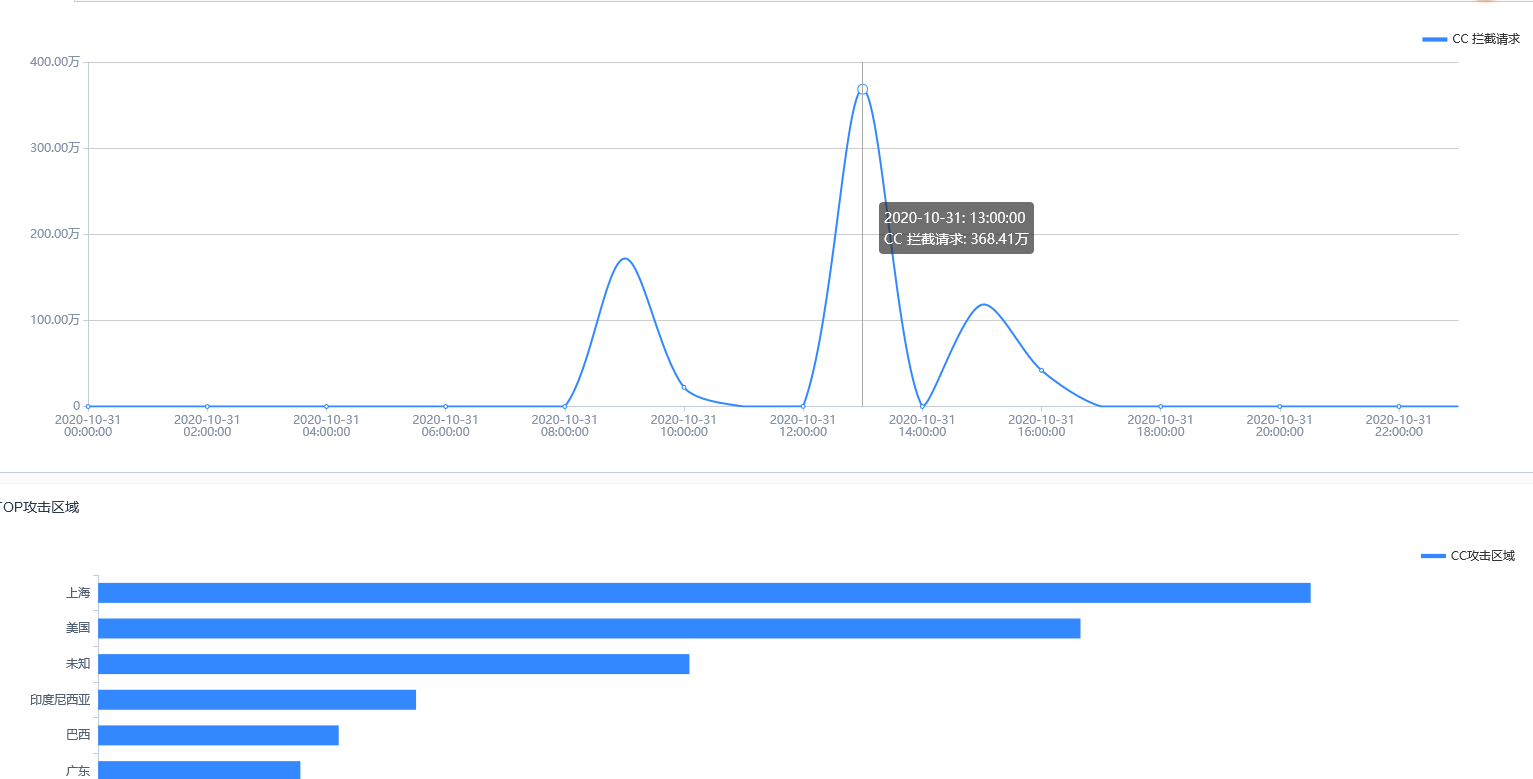Select the 美国 bar in attack regions

point(589,628)
